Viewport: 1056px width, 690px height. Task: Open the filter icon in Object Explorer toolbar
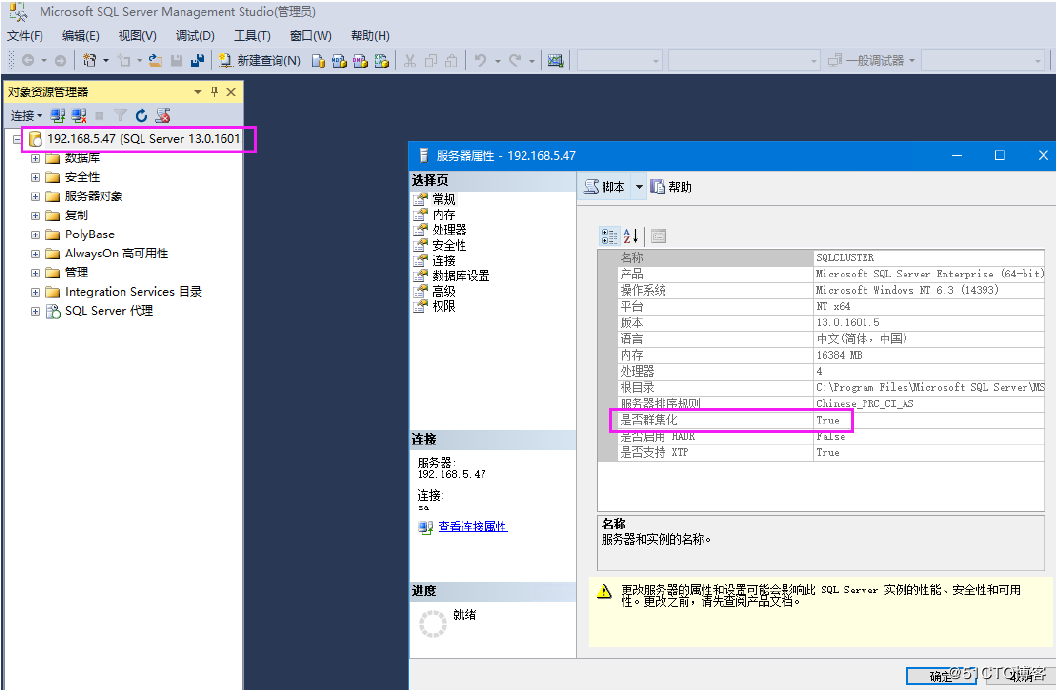click(120, 115)
